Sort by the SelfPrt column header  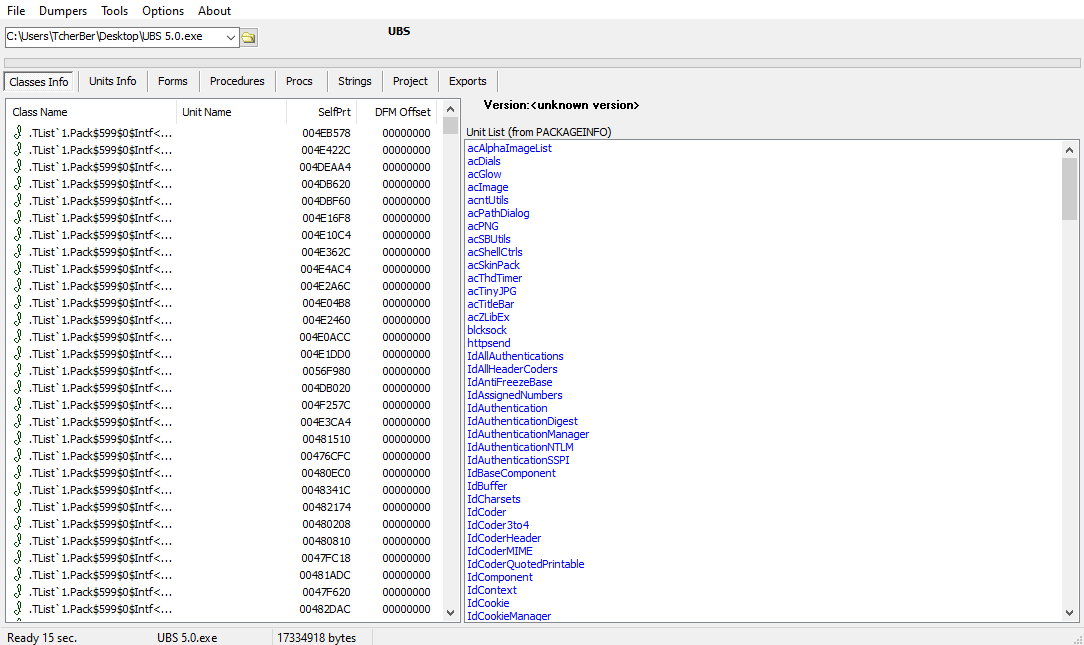321,112
